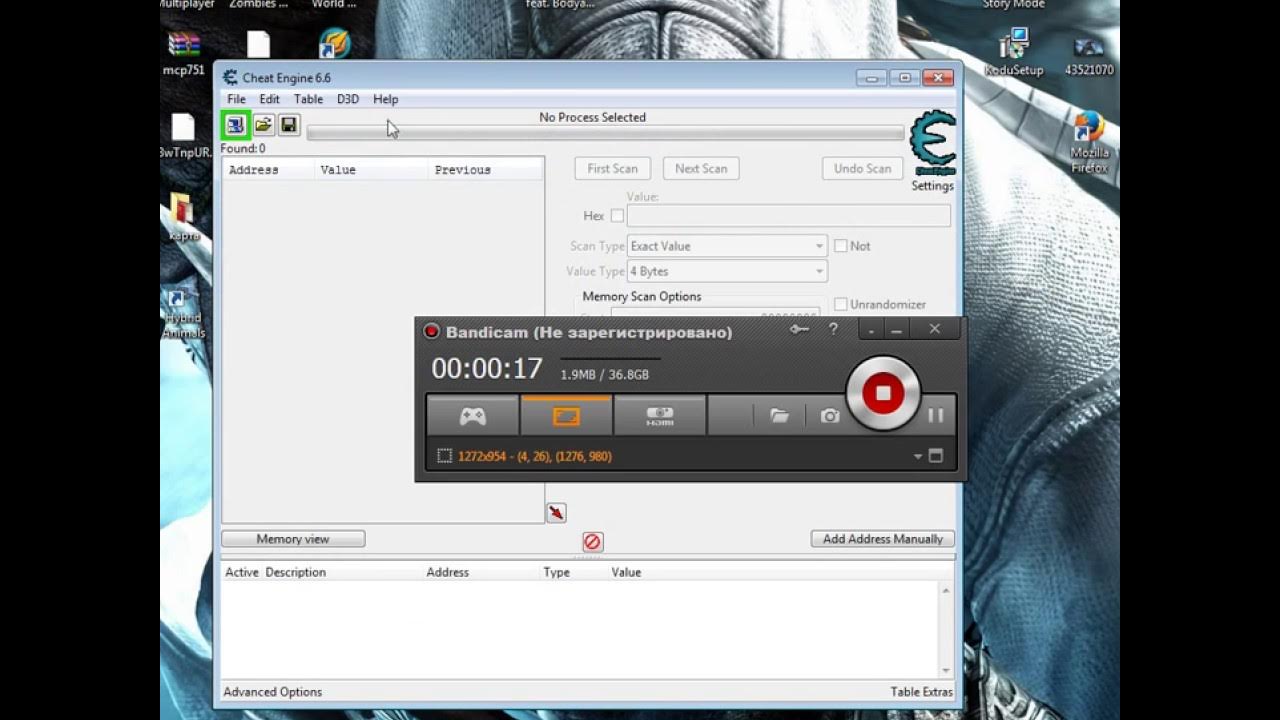Click the scan progress bar under No Process Selected
This screenshot has height=720, width=1280.
click(x=605, y=133)
